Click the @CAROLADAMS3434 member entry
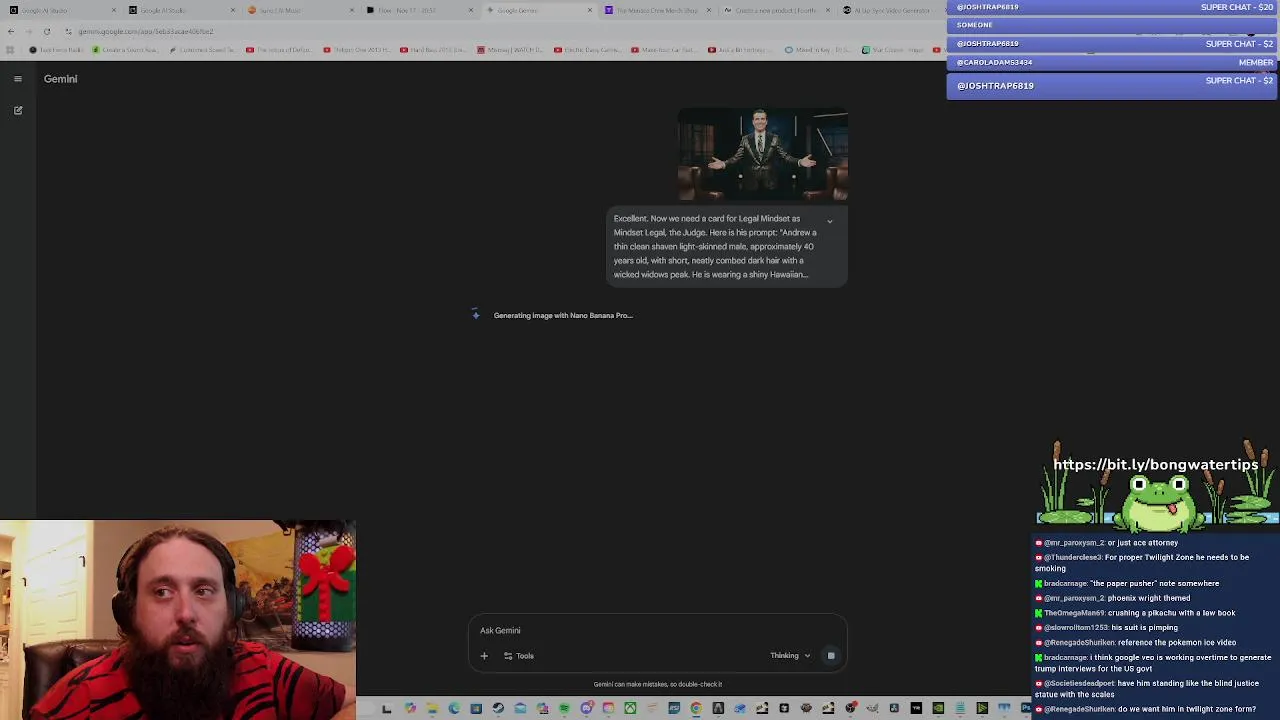The image size is (1280, 720). tap(1112, 62)
